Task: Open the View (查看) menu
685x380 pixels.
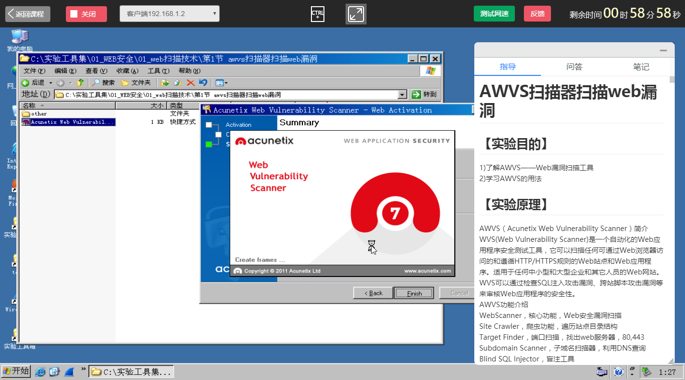Action: [x=96, y=71]
